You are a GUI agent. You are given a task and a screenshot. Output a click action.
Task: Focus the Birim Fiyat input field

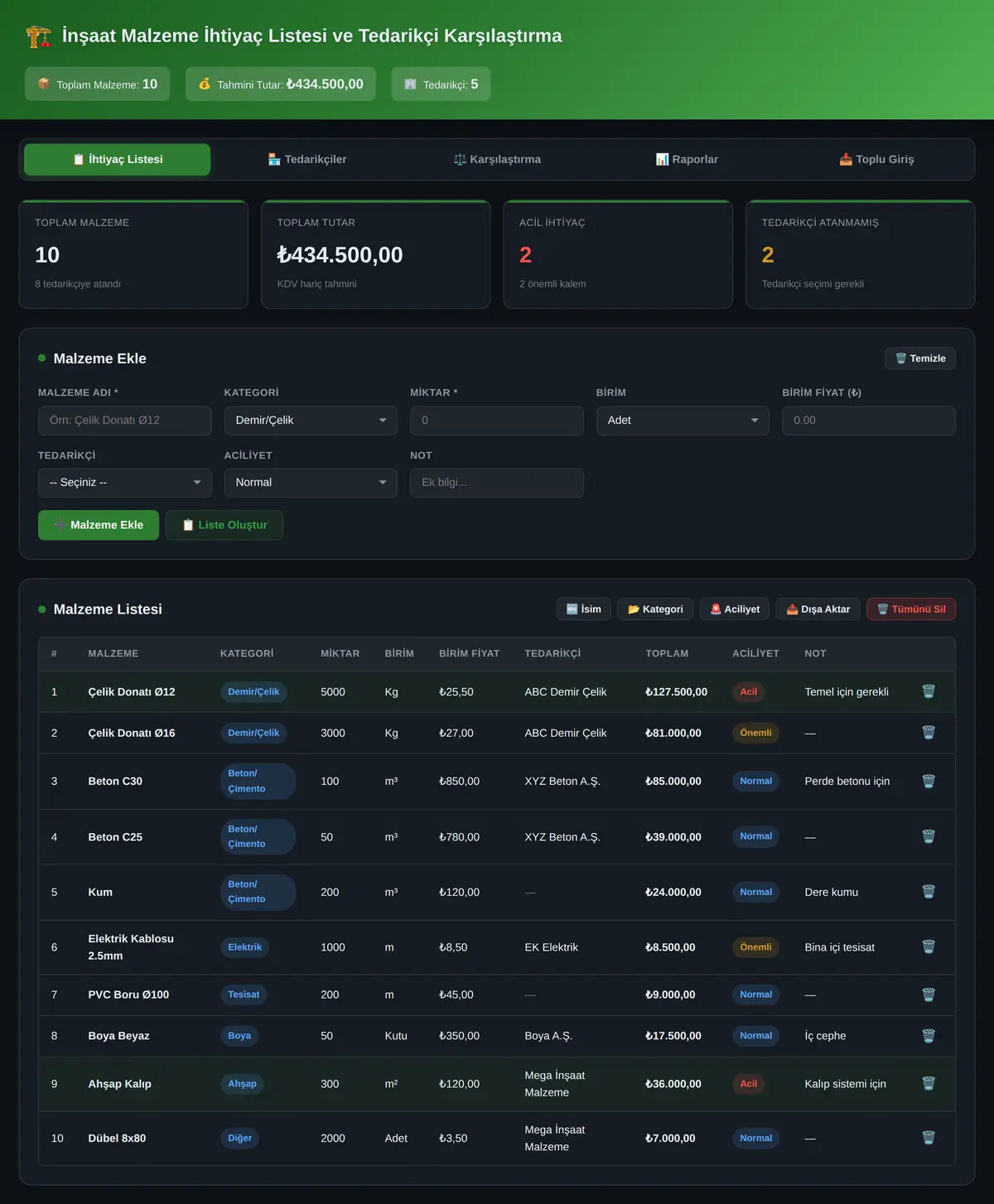pos(869,421)
